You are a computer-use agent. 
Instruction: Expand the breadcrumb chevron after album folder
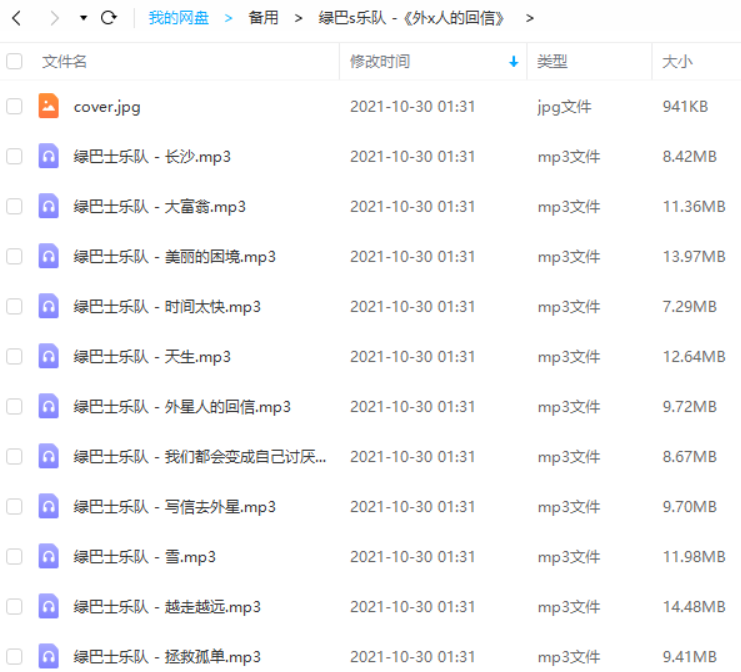pyautogui.click(x=529, y=18)
